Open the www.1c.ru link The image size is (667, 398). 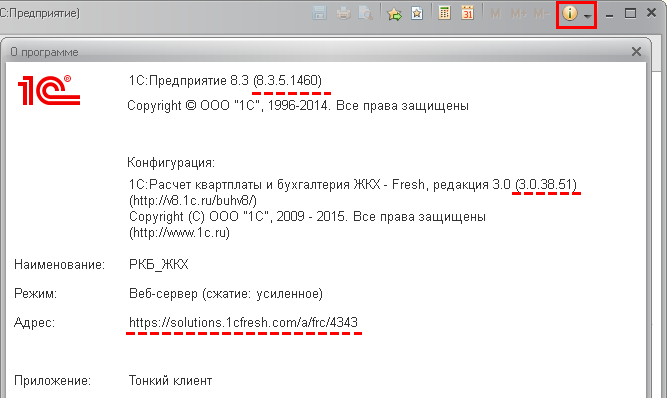point(180,233)
